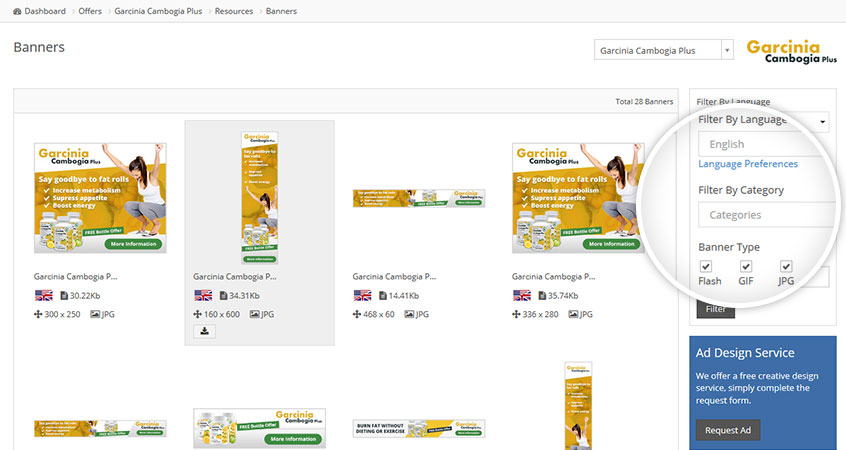Open Garcinia Cambogia Plus breadcrumb link
This screenshot has width=846, height=450.
pyautogui.click(x=158, y=11)
